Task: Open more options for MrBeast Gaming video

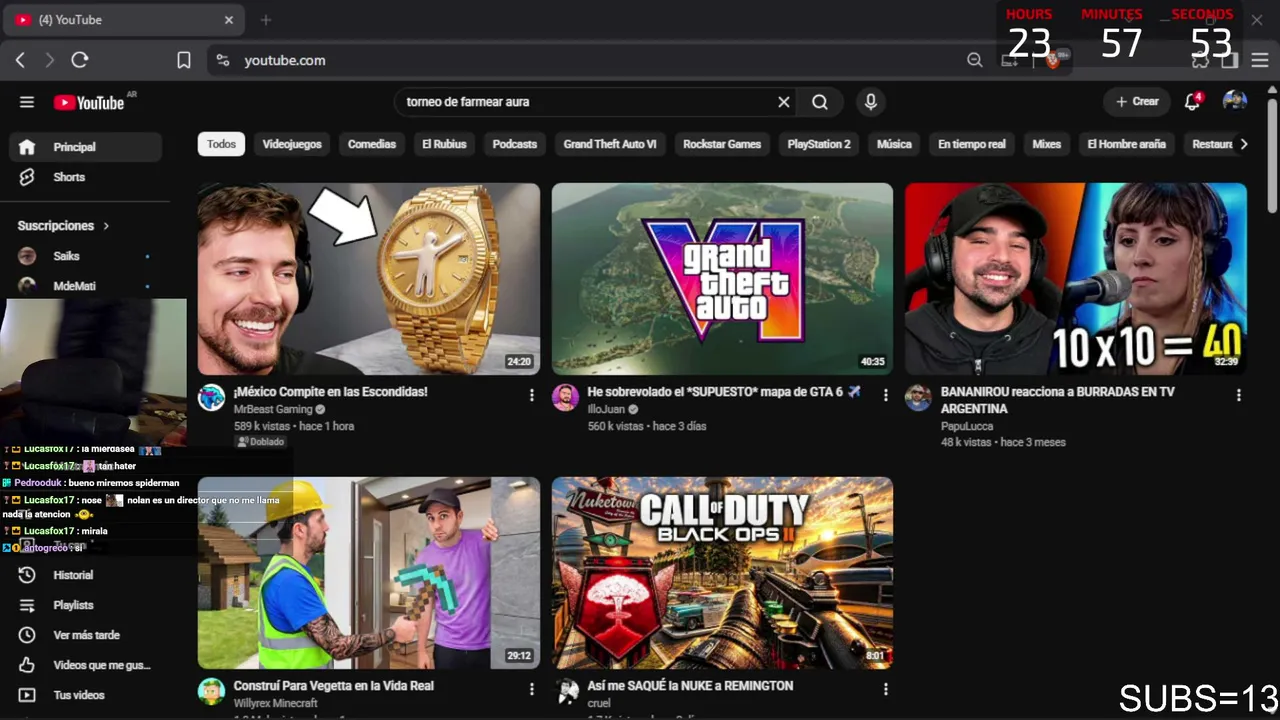Action: click(x=532, y=395)
